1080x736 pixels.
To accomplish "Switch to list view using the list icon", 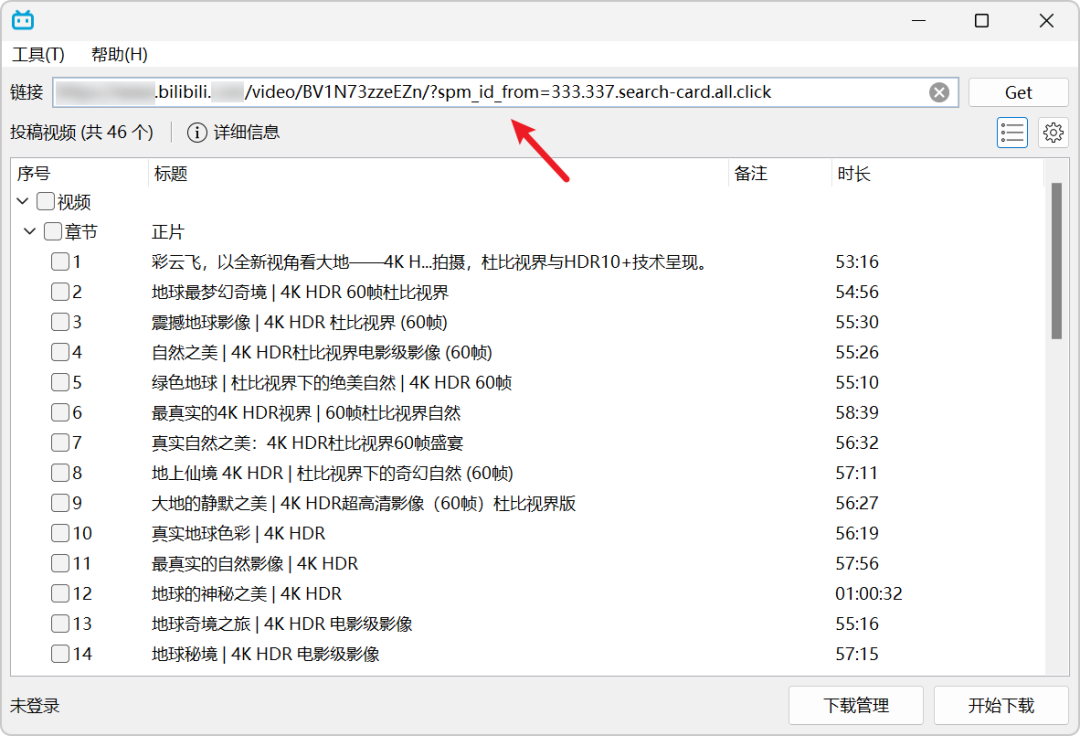I will point(1012,132).
